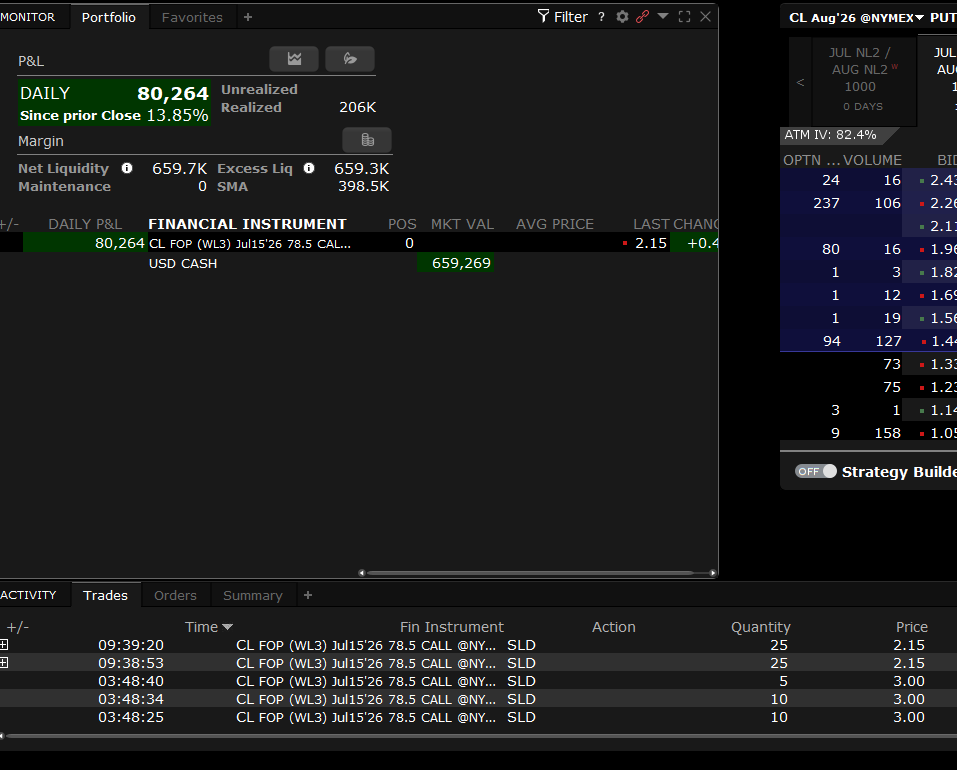Click the 2.15 last price cell
957x770 pixels.
pyautogui.click(x=651, y=243)
